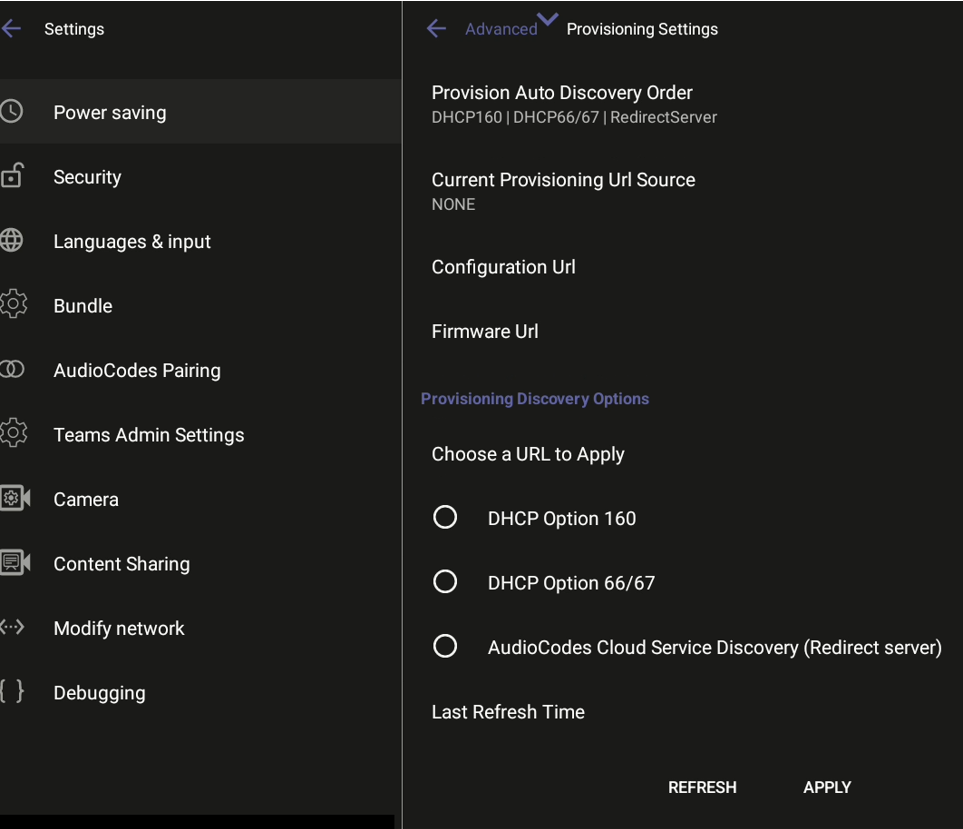Open Current Provisioning Url Source setting

pos(563,191)
